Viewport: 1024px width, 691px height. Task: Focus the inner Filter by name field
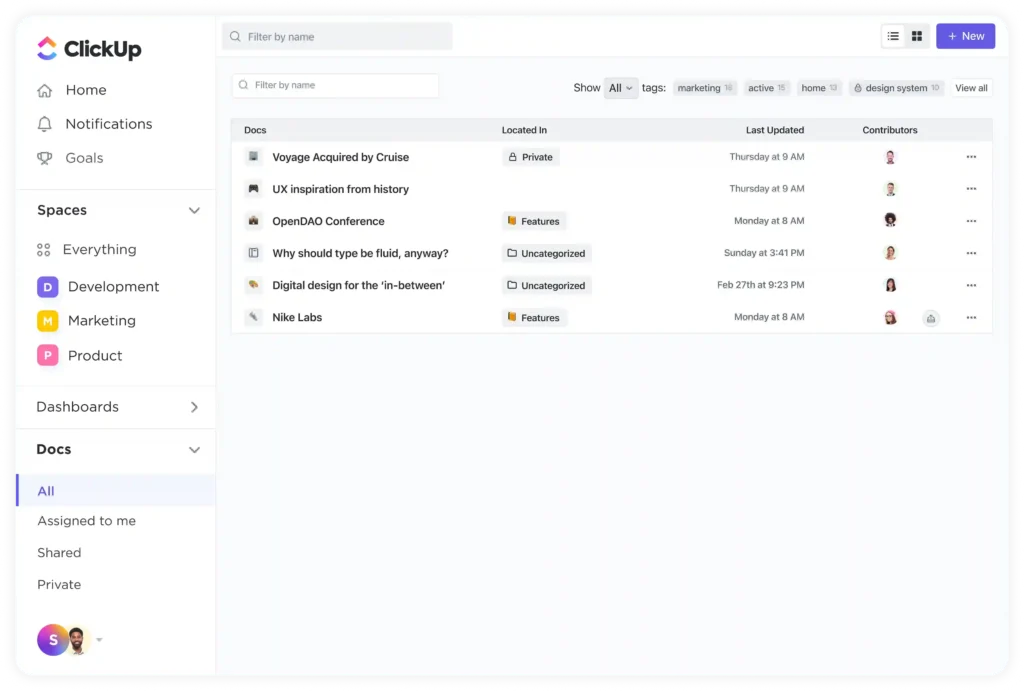point(335,86)
